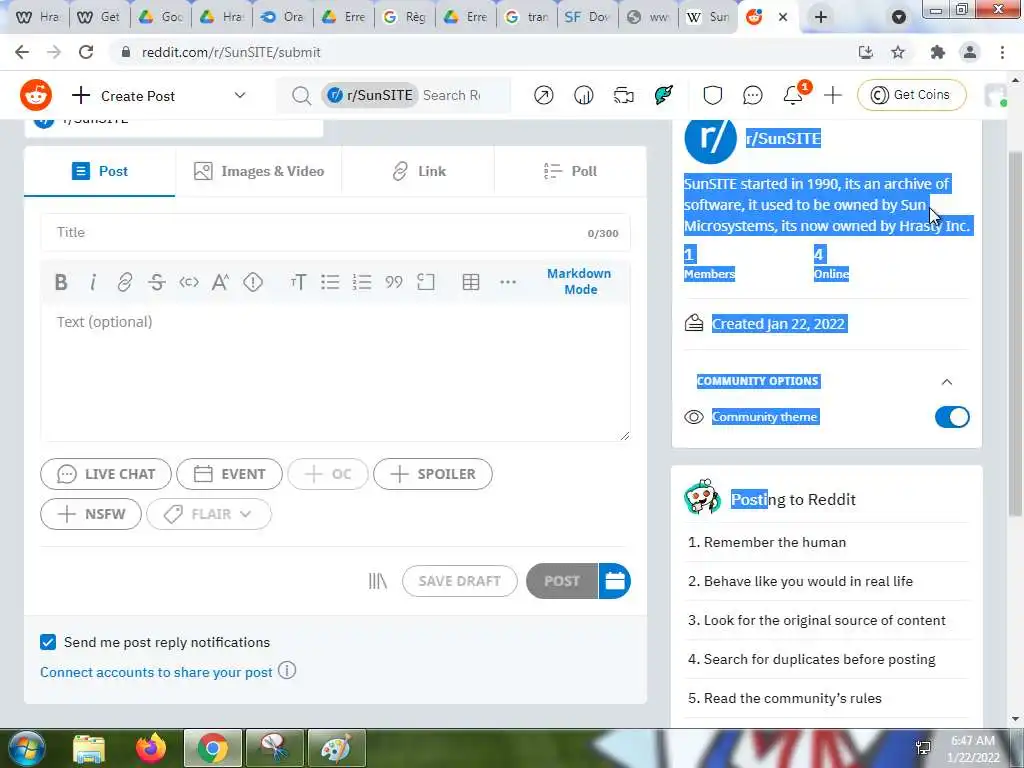Viewport: 1024px width, 768px height.
Task: Switch to the Images & Video tab
Action: click(x=259, y=171)
